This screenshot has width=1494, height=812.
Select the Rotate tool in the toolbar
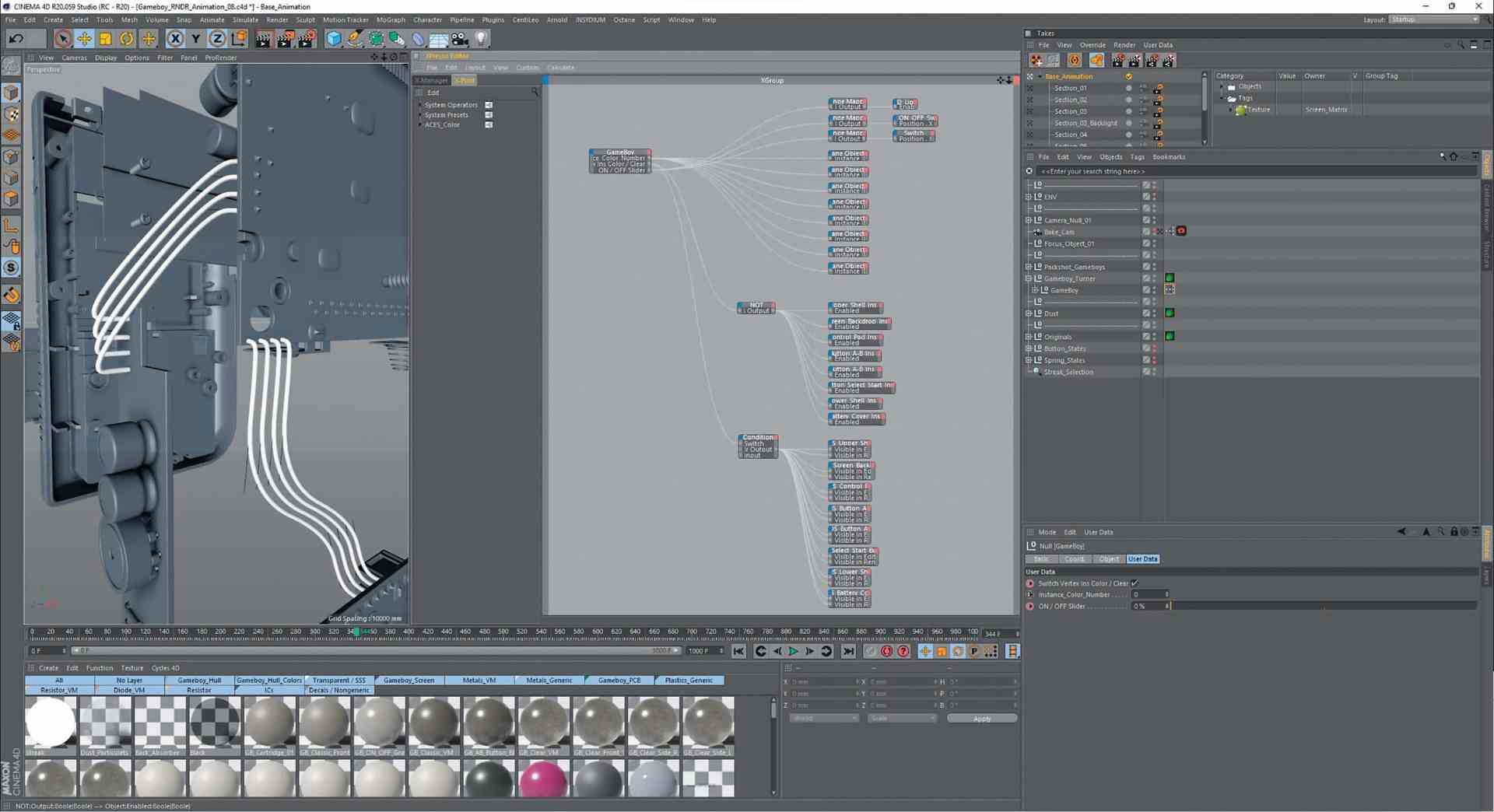(126, 39)
